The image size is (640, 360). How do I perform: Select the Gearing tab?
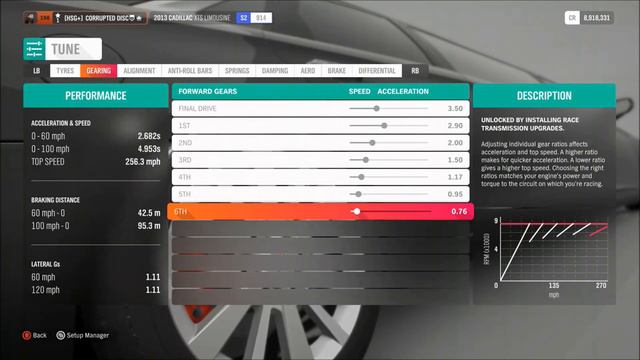(99, 71)
